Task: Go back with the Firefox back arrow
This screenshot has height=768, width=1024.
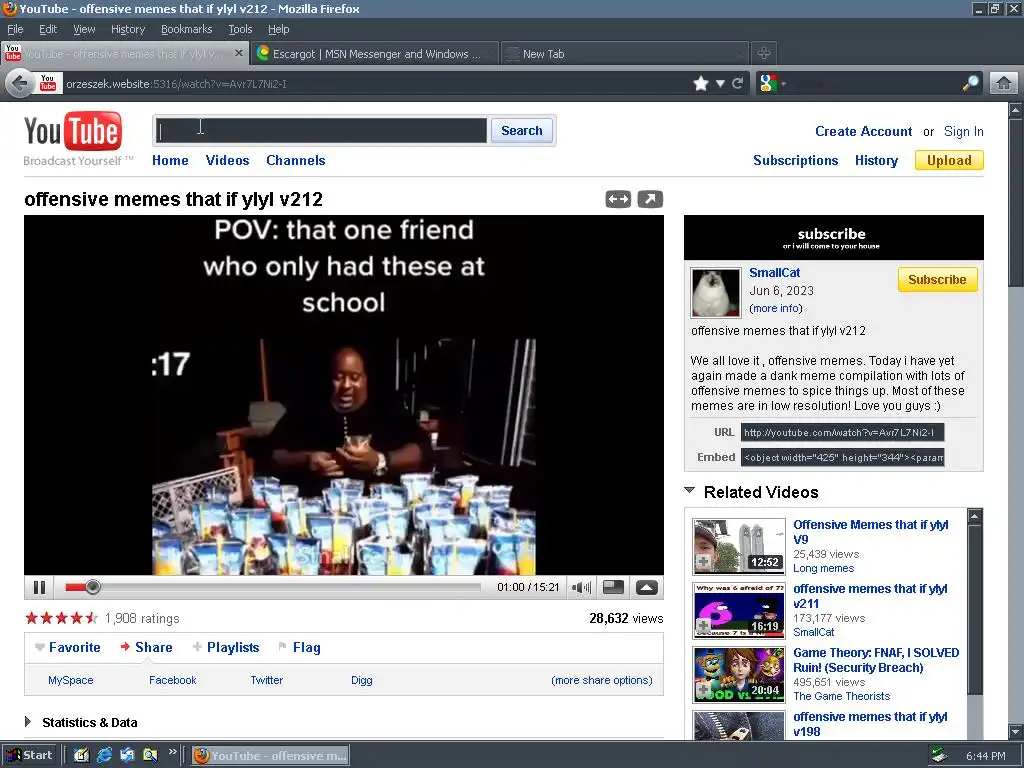Action: coord(20,84)
